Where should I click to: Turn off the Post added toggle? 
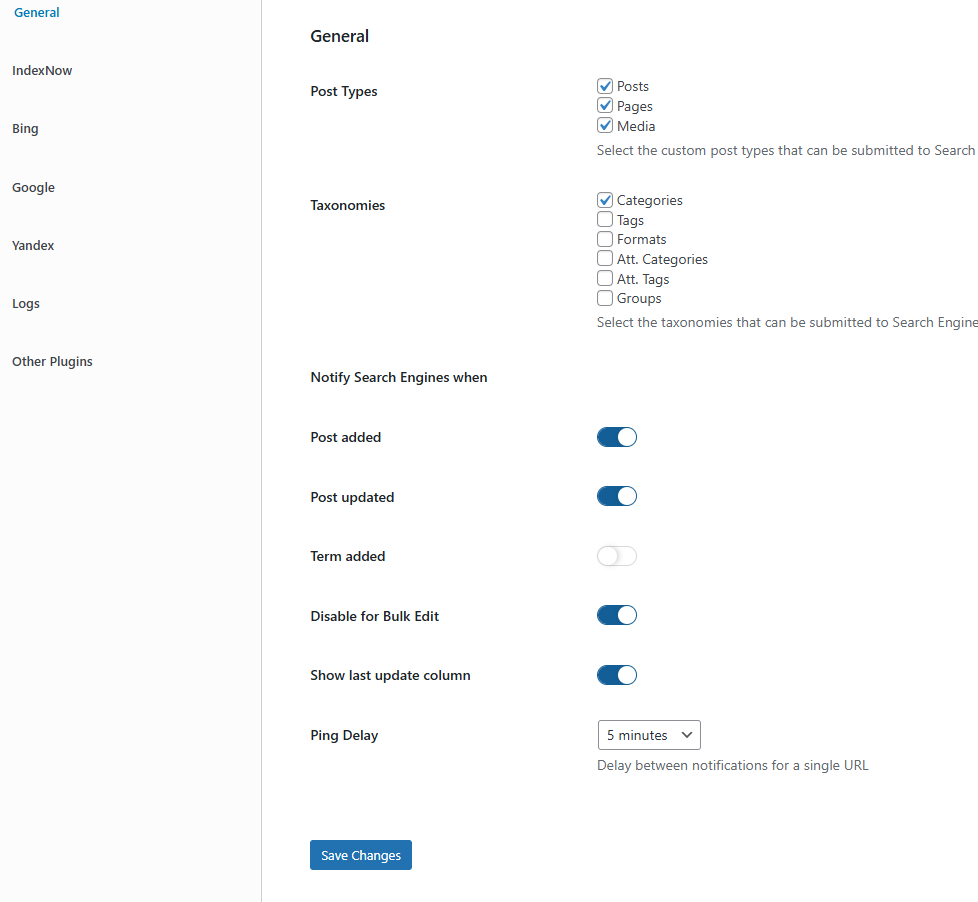click(x=617, y=437)
